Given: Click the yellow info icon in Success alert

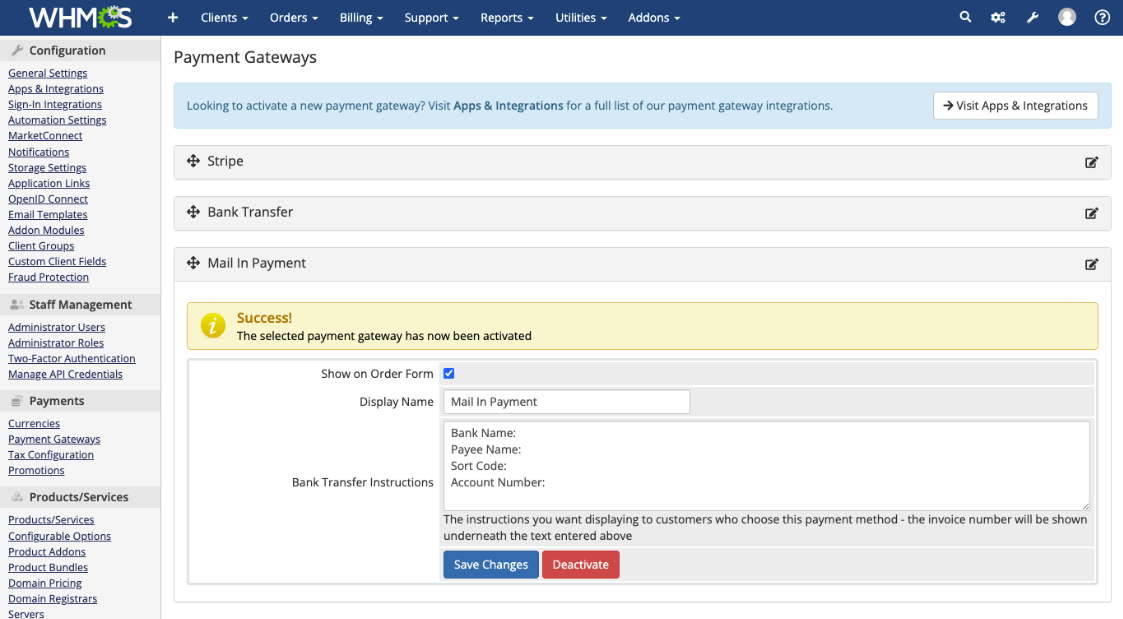Looking at the screenshot, I should coord(213,325).
